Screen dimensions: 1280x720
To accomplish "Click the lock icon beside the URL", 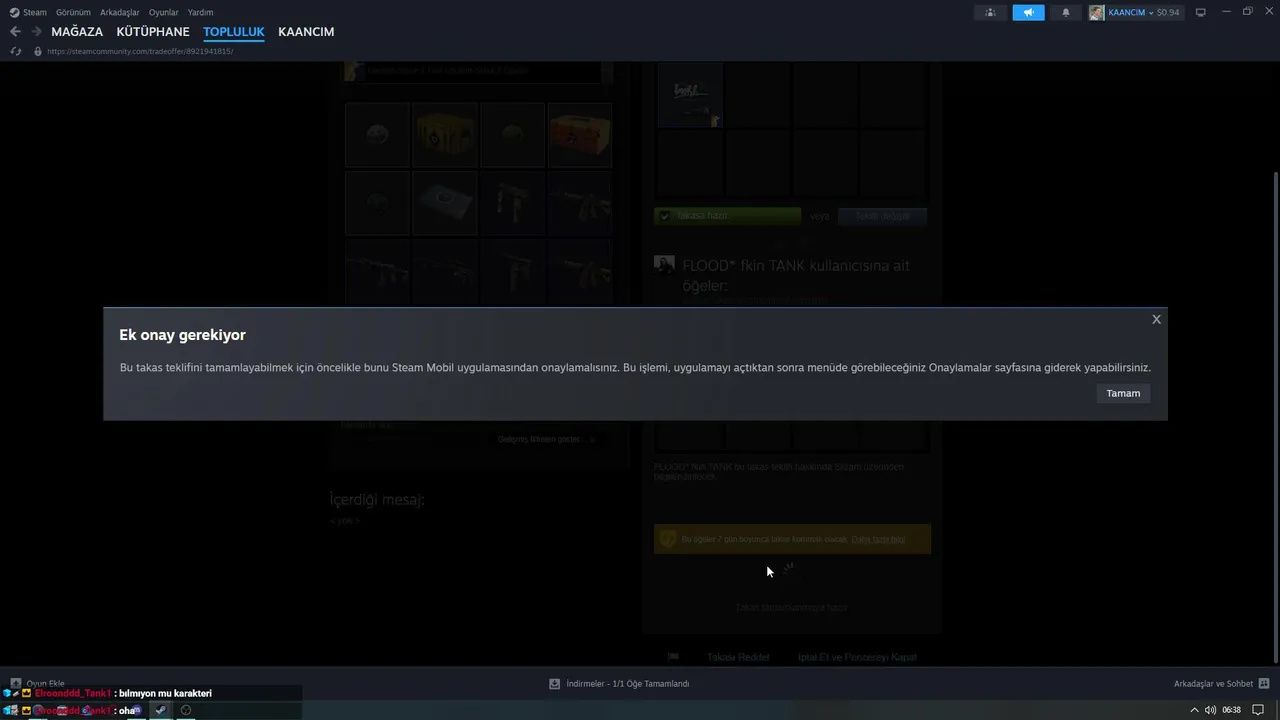I will tap(38, 51).
